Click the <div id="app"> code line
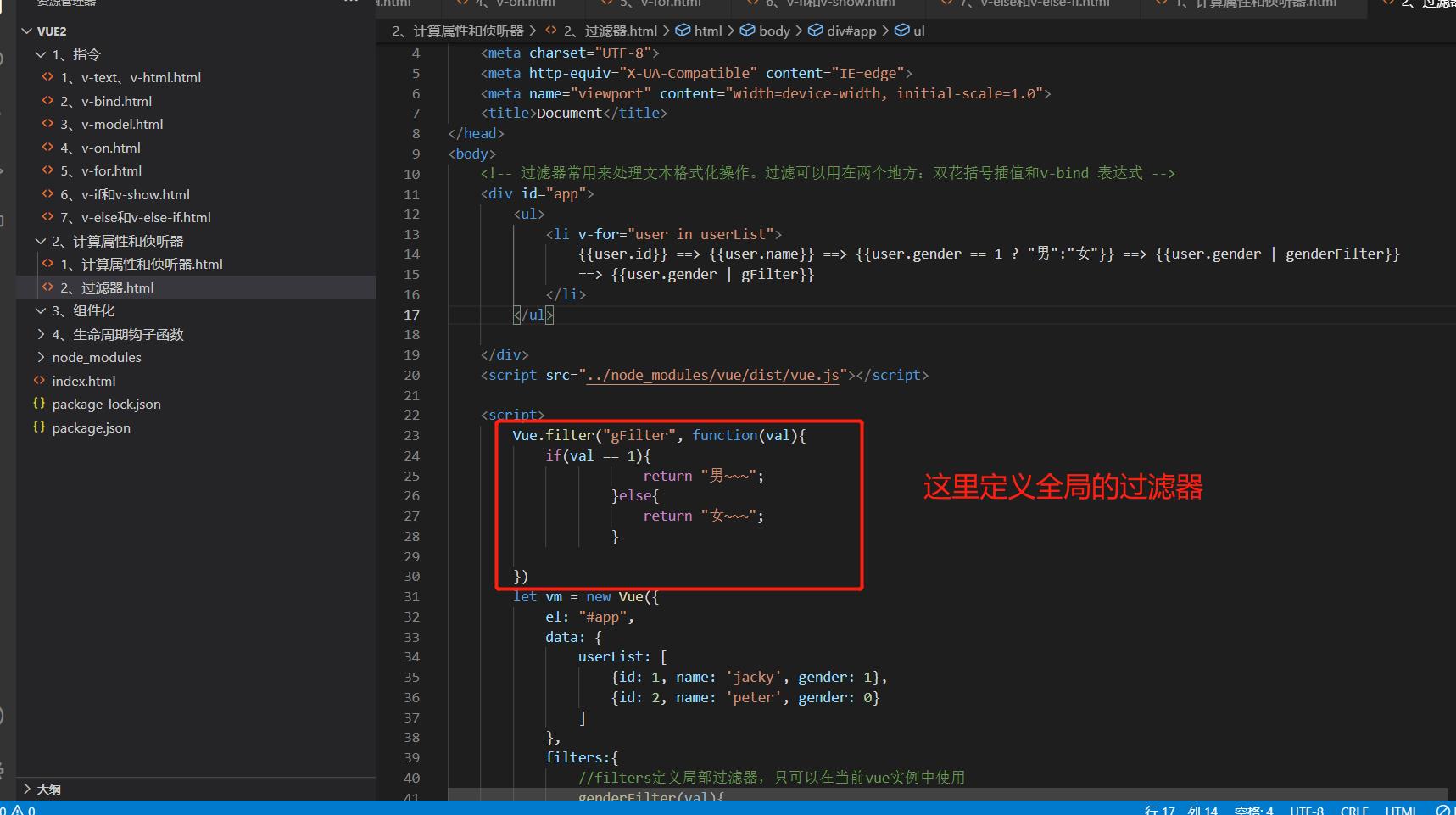 tap(537, 193)
